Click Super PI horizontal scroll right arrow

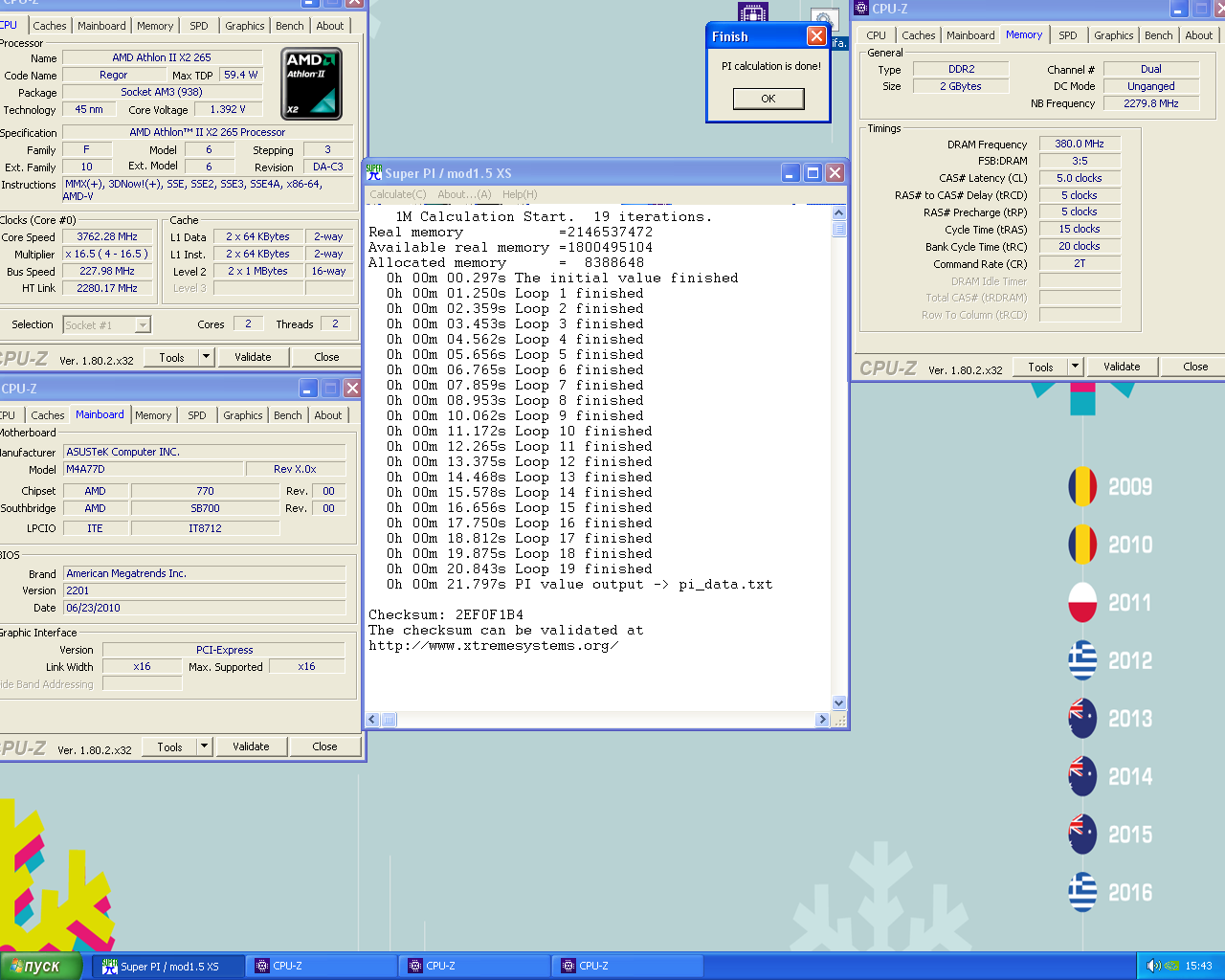coord(822,720)
